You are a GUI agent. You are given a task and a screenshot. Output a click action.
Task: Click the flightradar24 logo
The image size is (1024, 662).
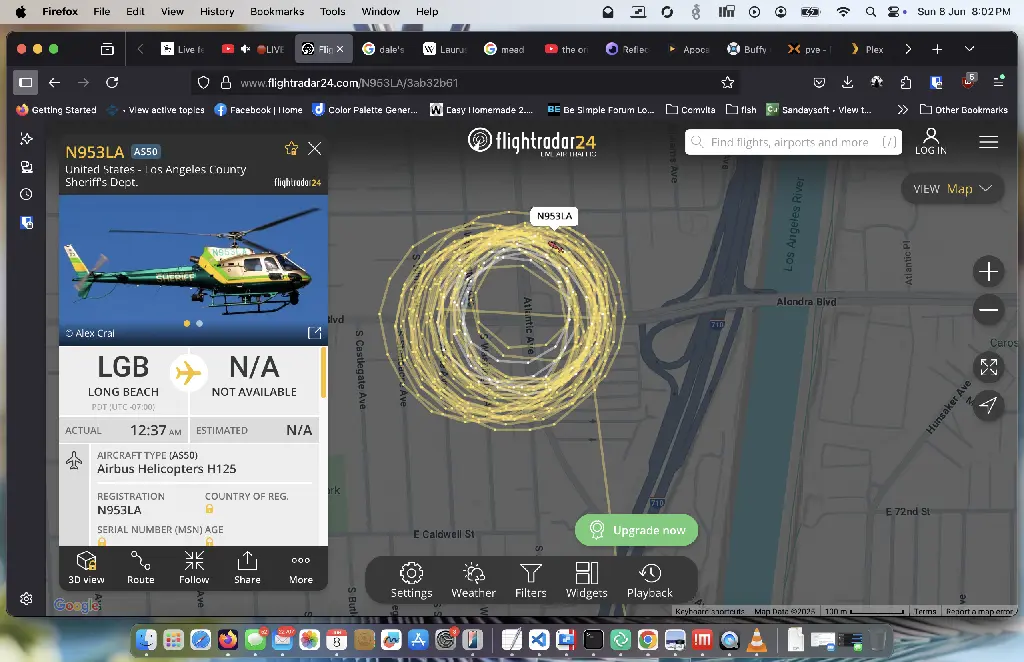point(532,142)
